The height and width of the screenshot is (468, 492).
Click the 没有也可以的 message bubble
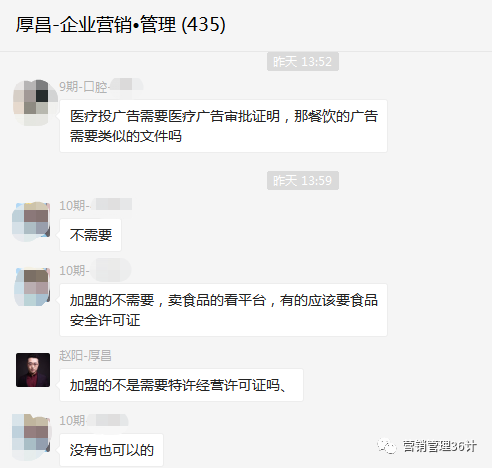pyautogui.click(x=111, y=450)
